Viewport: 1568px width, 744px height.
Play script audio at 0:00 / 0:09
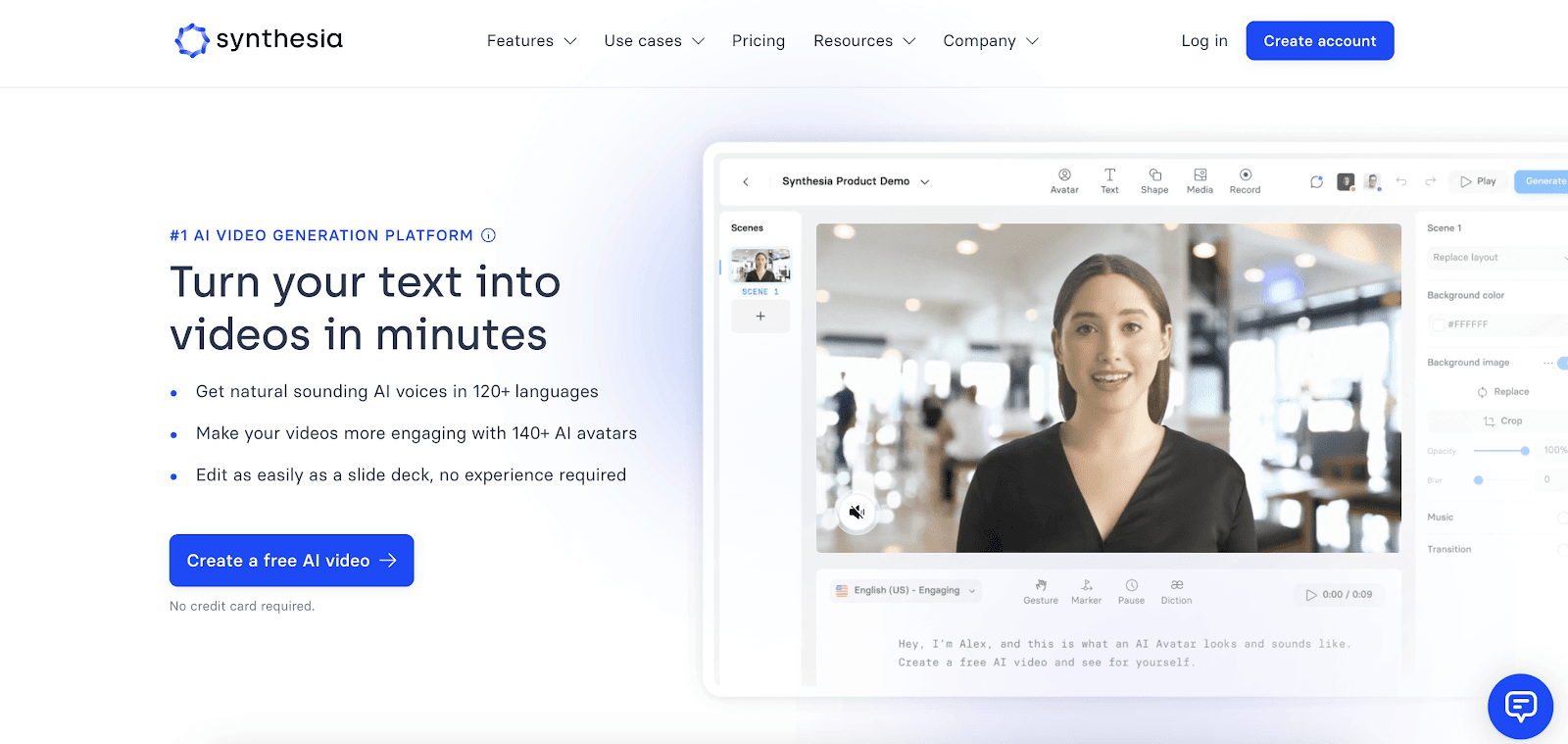click(x=1339, y=595)
